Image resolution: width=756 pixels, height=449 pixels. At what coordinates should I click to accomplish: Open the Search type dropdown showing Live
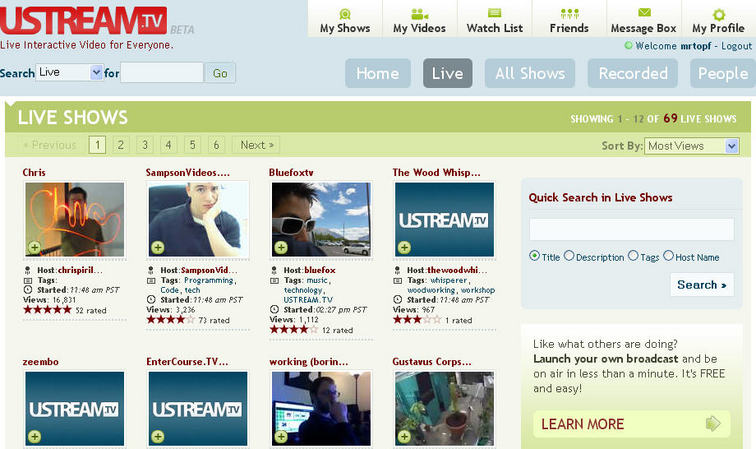click(69, 72)
